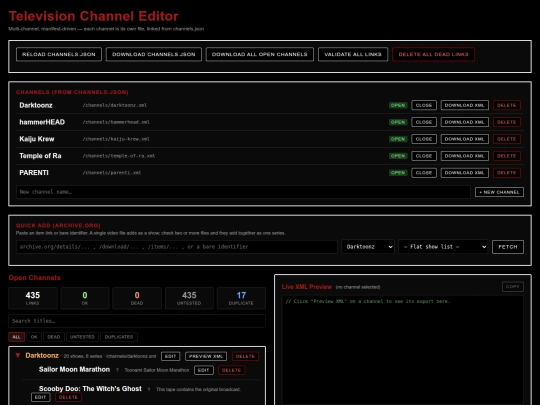The image size is (540, 405).
Task: Close the Darktoonz channel
Action: 424,105
